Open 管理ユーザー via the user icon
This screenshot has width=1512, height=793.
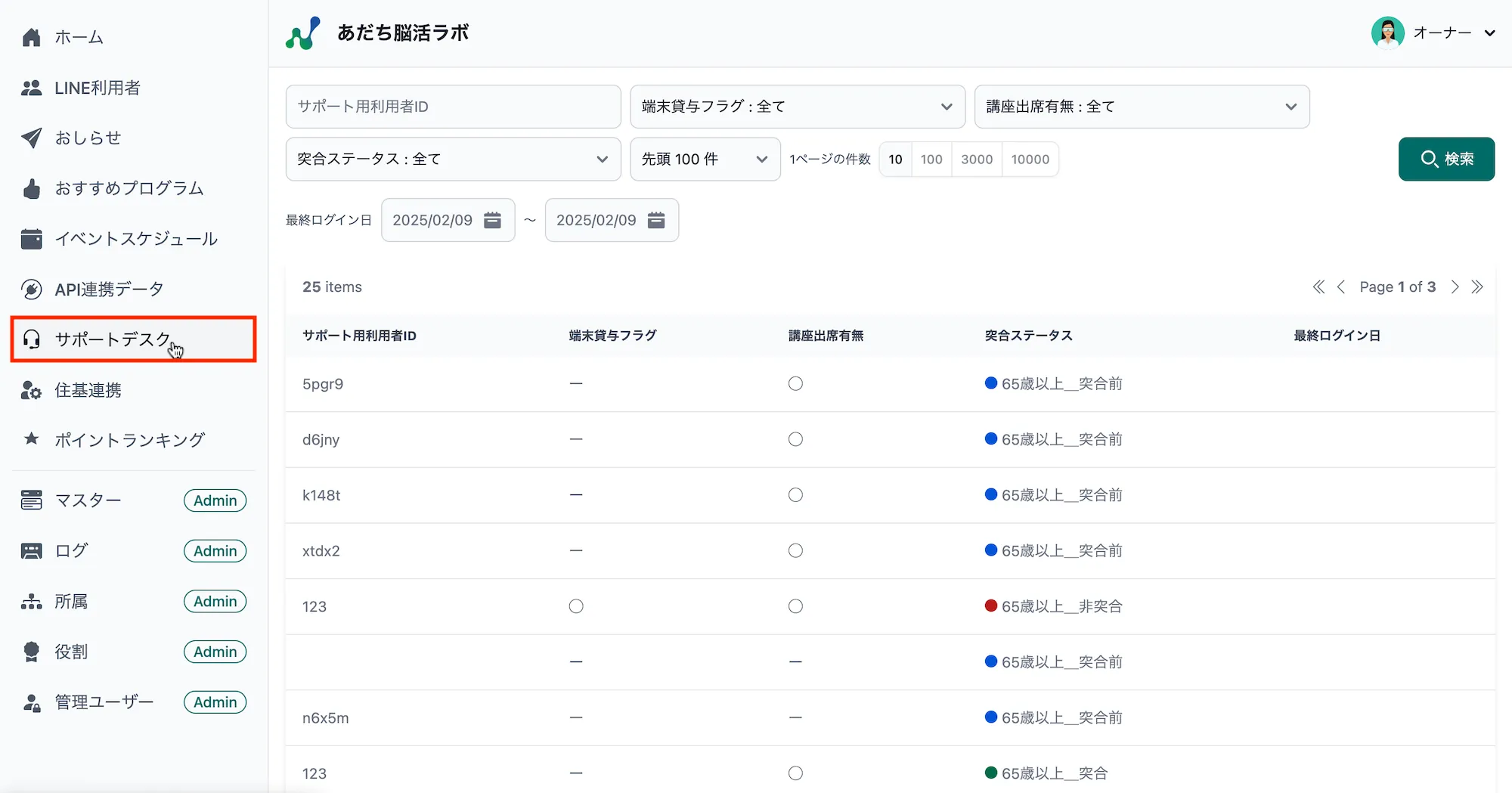click(31, 702)
